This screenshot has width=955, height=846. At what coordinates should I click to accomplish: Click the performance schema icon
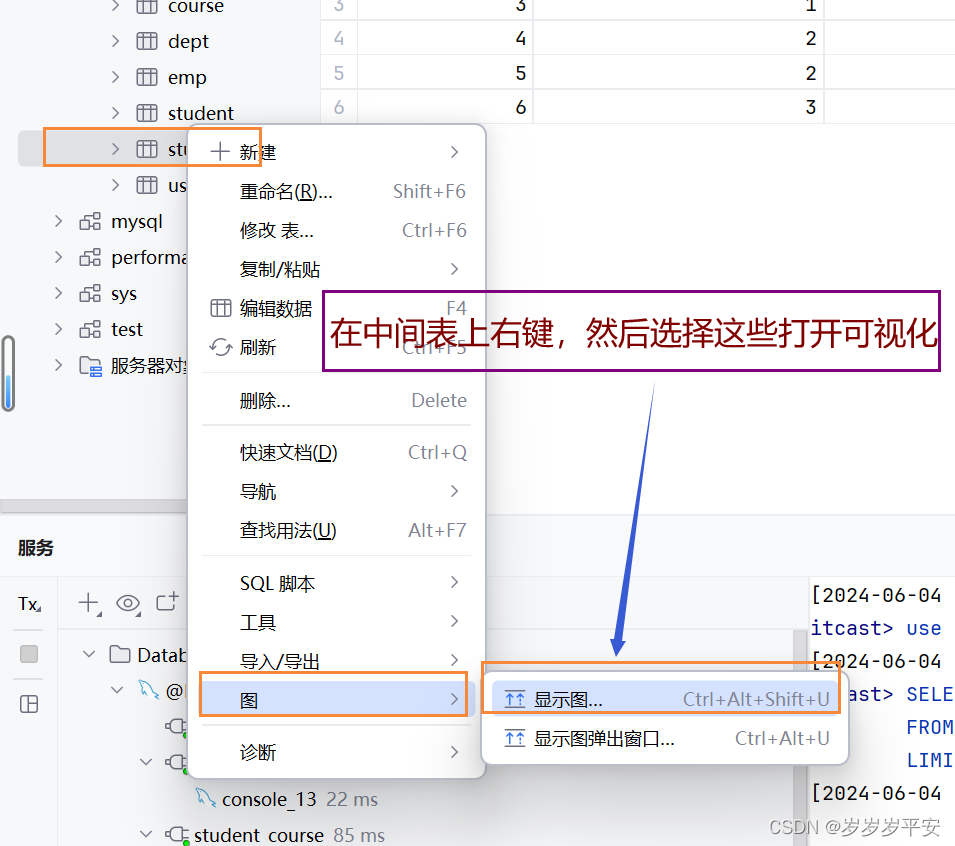click(x=90, y=257)
